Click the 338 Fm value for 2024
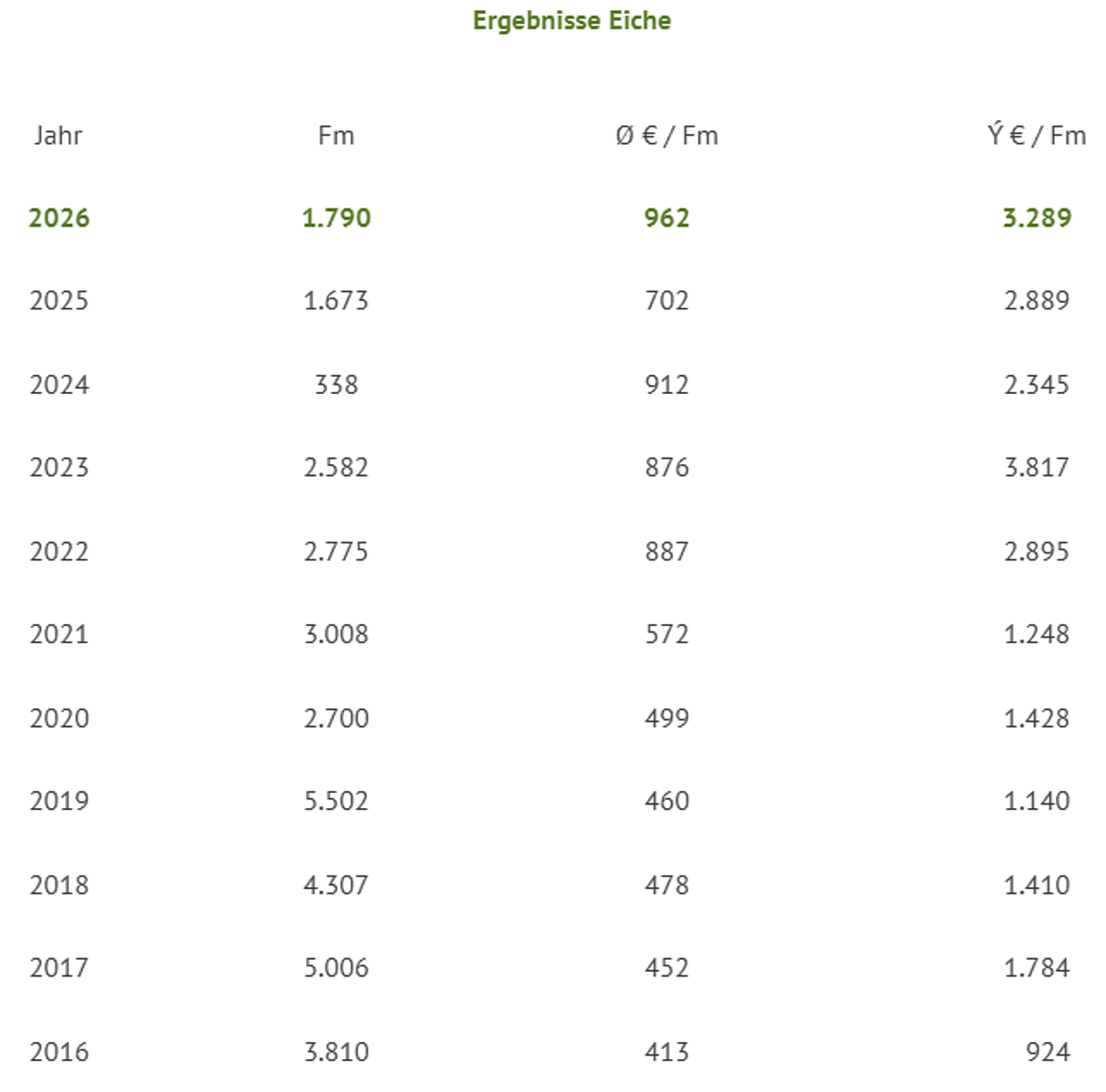Screen dimensions: 1106x1092 coord(336,385)
